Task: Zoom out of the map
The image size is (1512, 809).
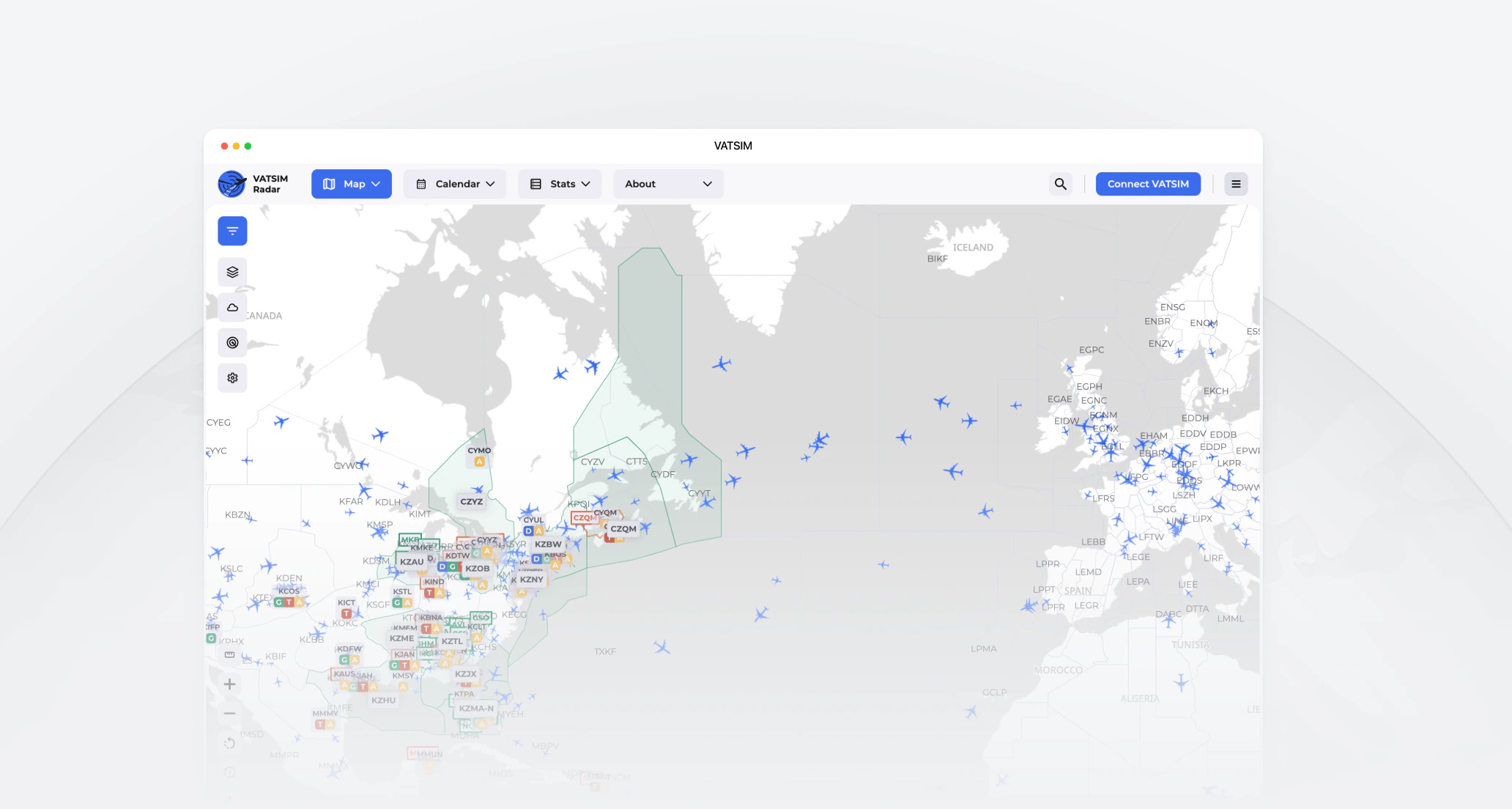Action: click(229, 713)
